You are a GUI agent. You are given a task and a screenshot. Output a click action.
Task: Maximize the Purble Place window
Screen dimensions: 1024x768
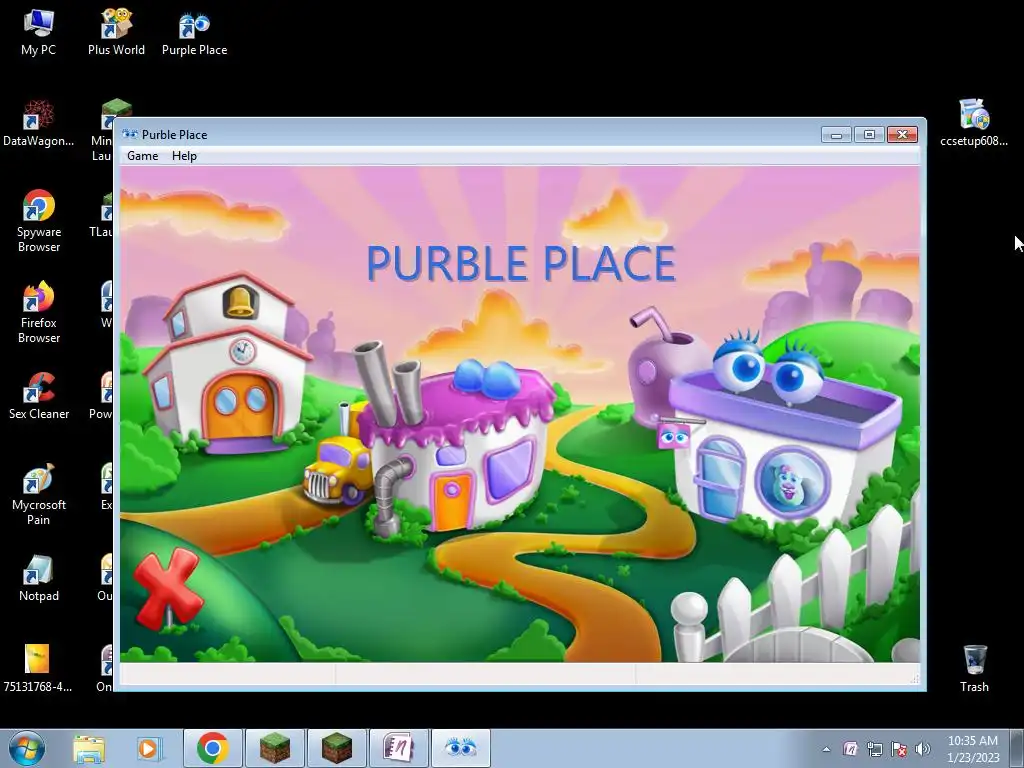(869, 135)
